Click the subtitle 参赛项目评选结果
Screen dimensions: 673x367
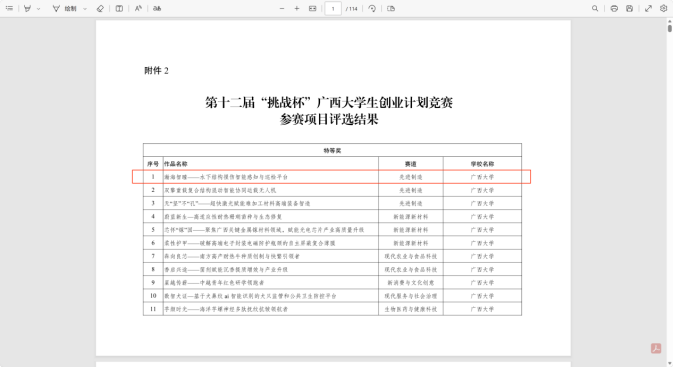[329, 119]
